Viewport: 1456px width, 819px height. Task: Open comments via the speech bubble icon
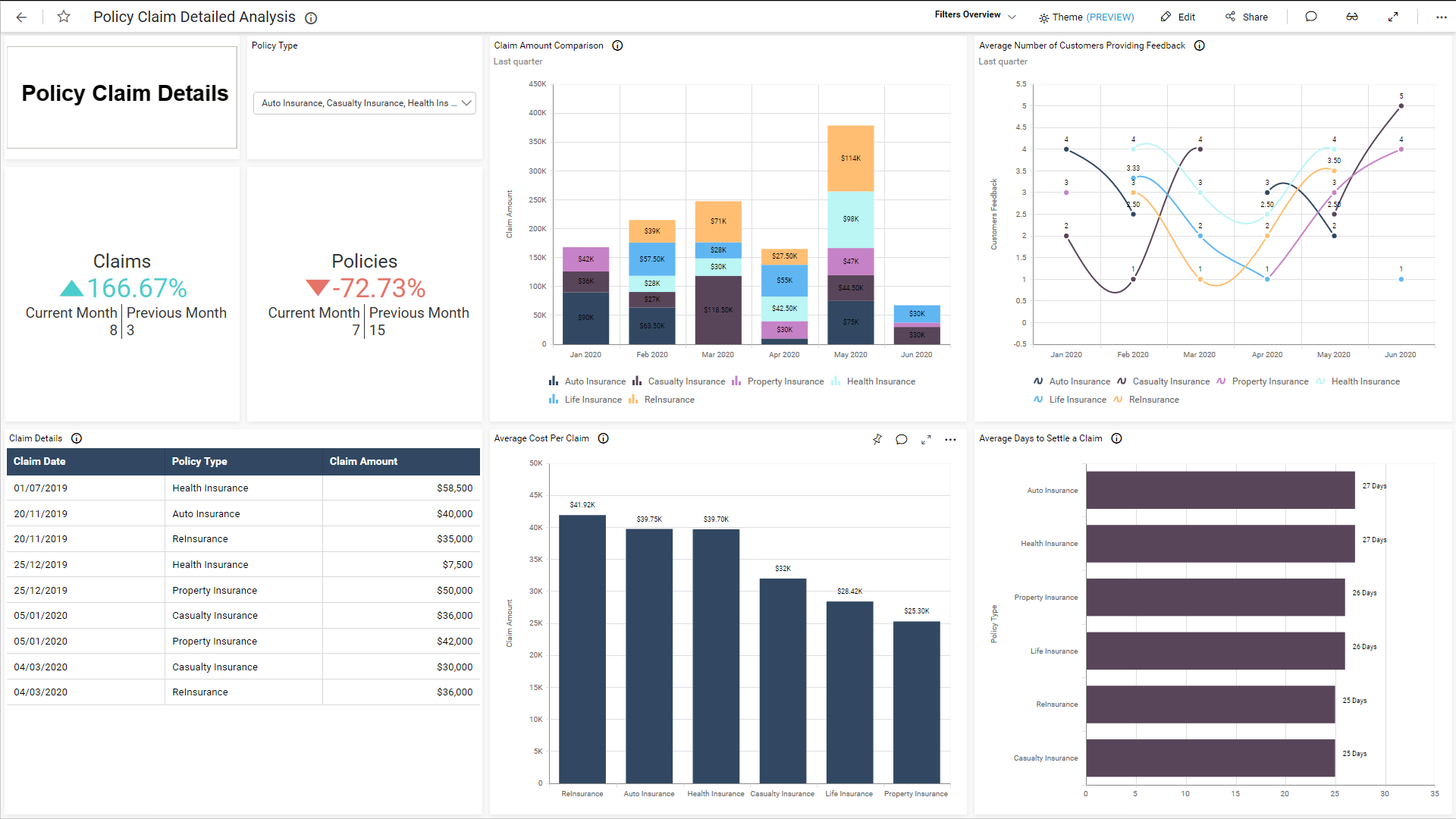[x=1311, y=17]
